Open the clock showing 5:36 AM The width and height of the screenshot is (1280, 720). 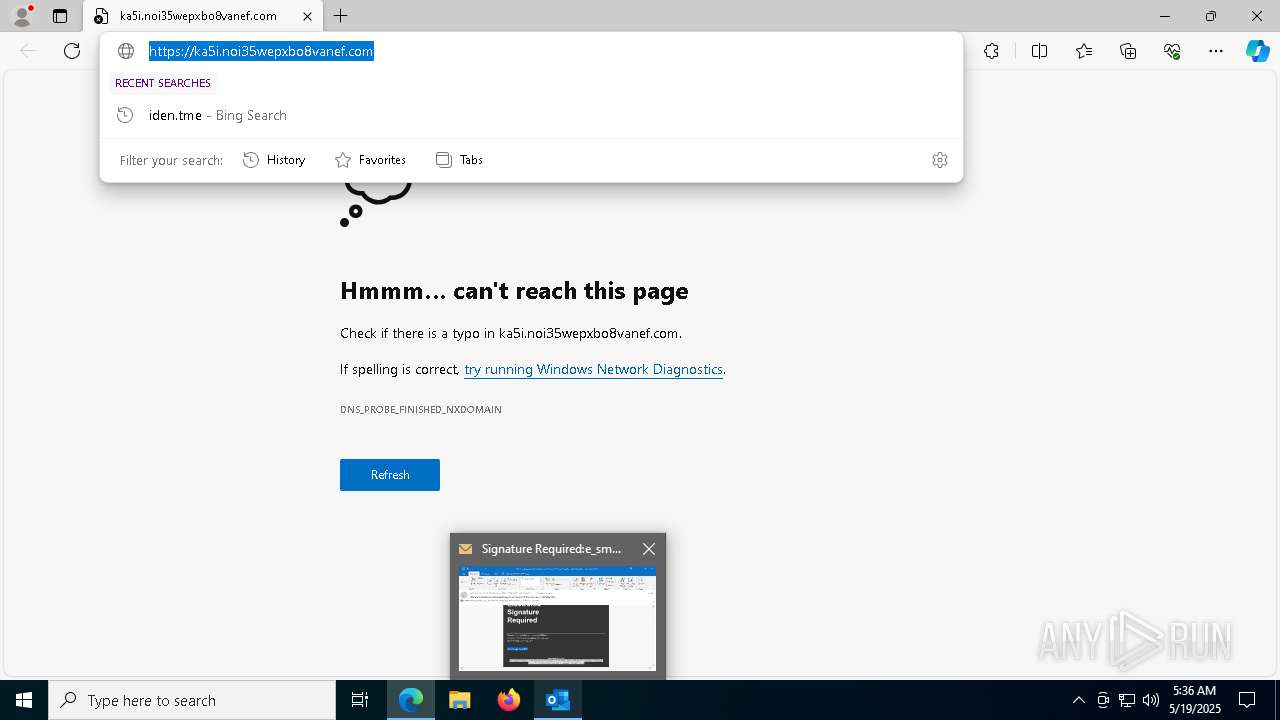pyautogui.click(x=1195, y=700)
